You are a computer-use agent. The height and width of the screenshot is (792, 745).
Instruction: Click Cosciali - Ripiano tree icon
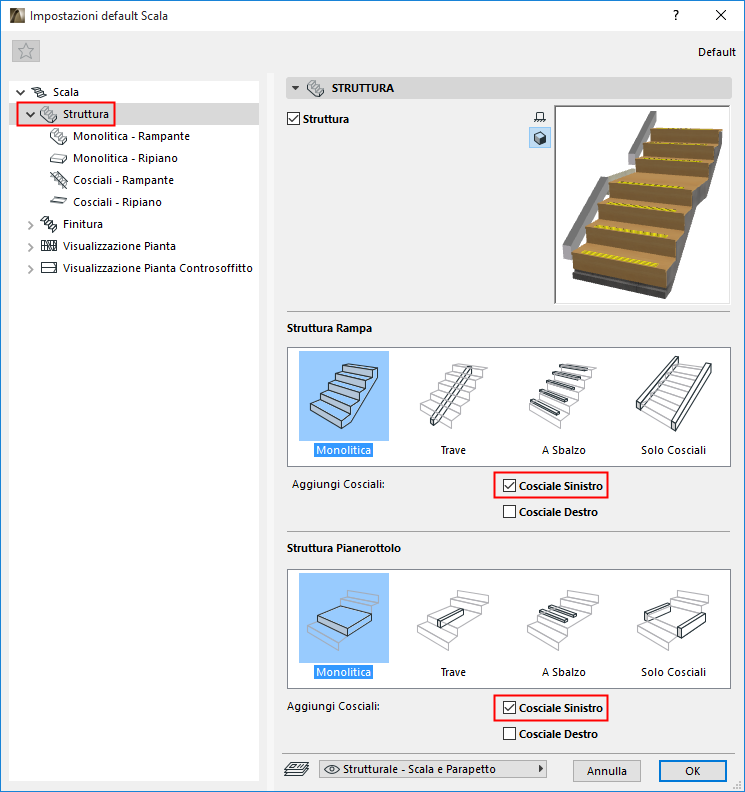click(59, 201)
